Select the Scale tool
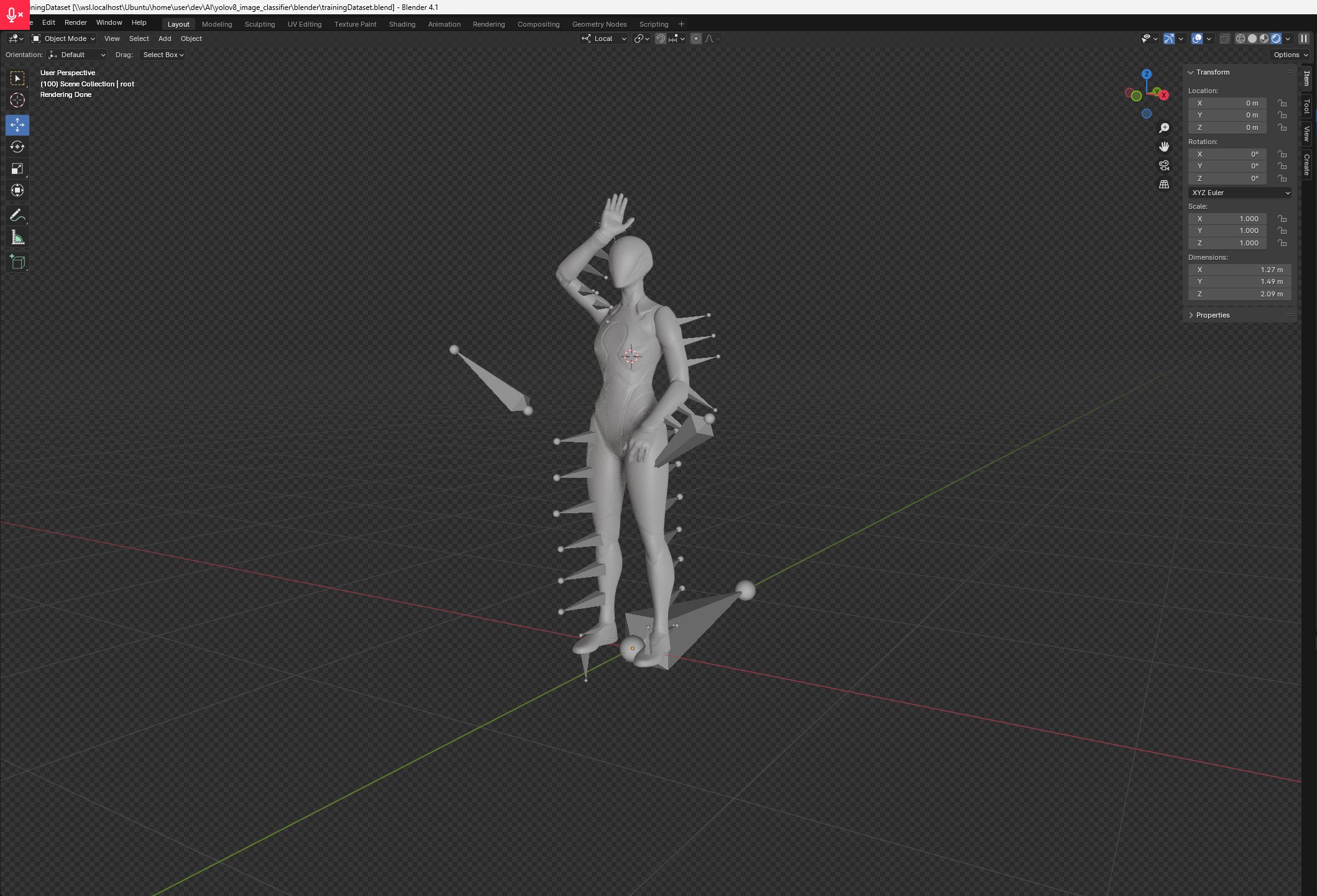Viewport: 1317px width, 896px height. pos(17,168)
